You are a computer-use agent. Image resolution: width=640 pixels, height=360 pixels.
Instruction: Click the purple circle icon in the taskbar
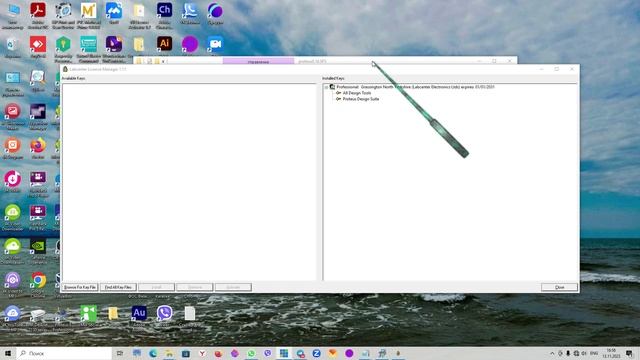pyautogui.click(x=349, y=353)
